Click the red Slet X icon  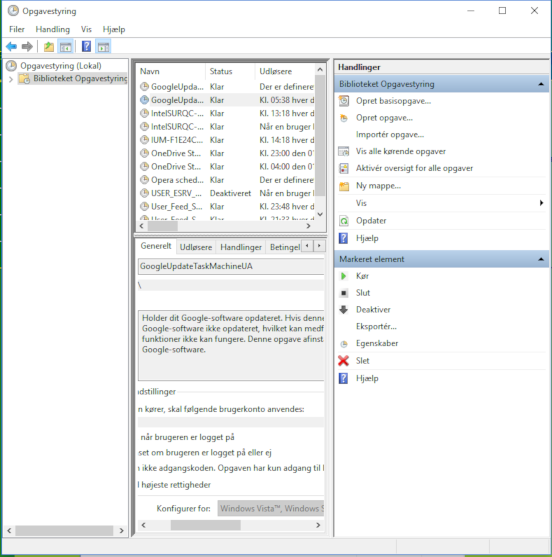point(344,361)
